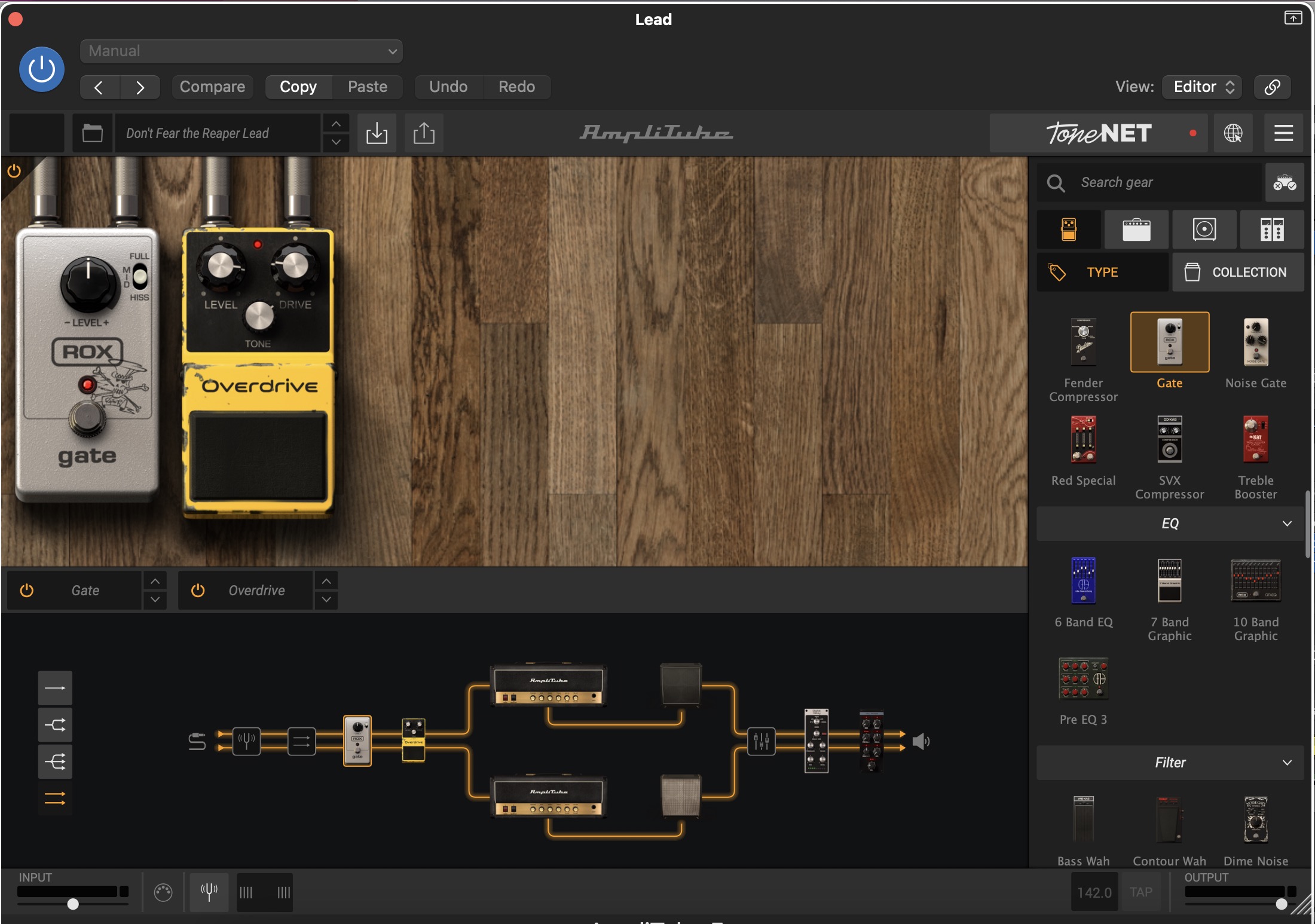Select the parallel chains routing icon
The width and height of the screenshot is (1315, 924).
click(x=55, y=798)
